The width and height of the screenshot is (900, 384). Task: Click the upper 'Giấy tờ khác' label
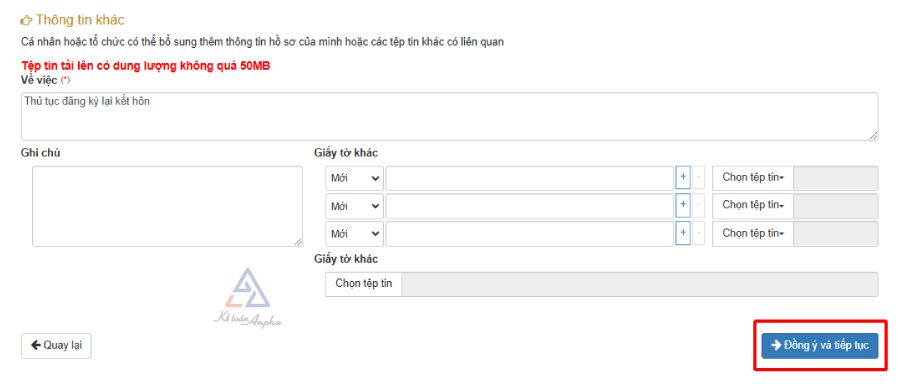pyautogui.click(x=346, y=153)
